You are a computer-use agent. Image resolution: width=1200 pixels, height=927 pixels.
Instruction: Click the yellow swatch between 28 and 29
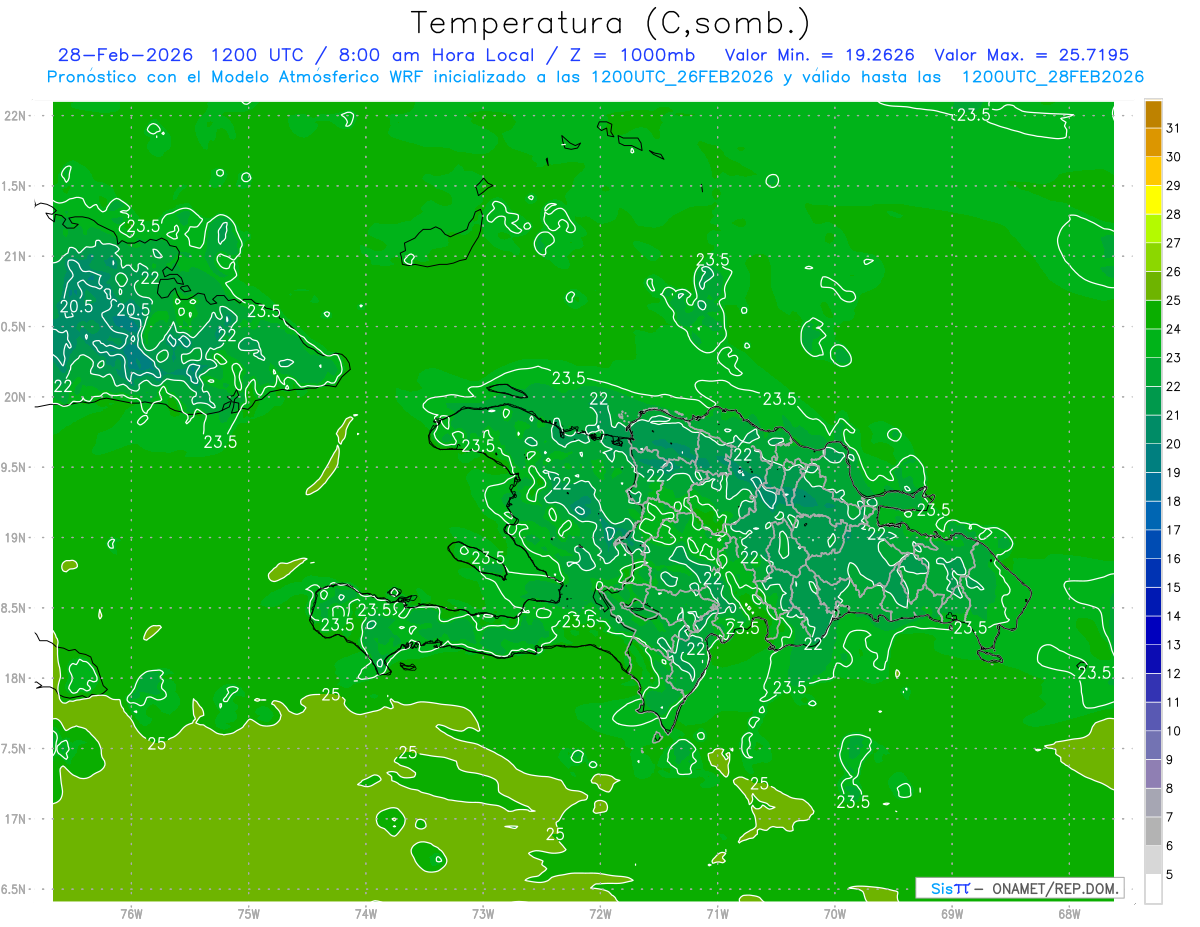pos(1153,200)
